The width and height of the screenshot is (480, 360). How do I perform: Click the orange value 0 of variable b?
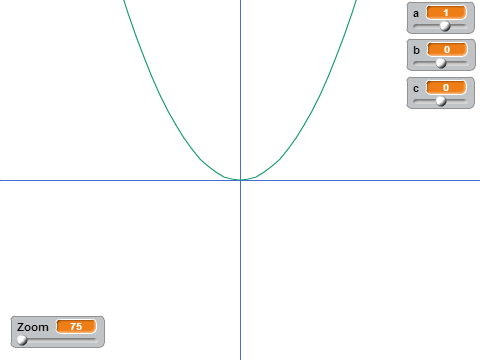pyautogui.click(x=447, y=50)
